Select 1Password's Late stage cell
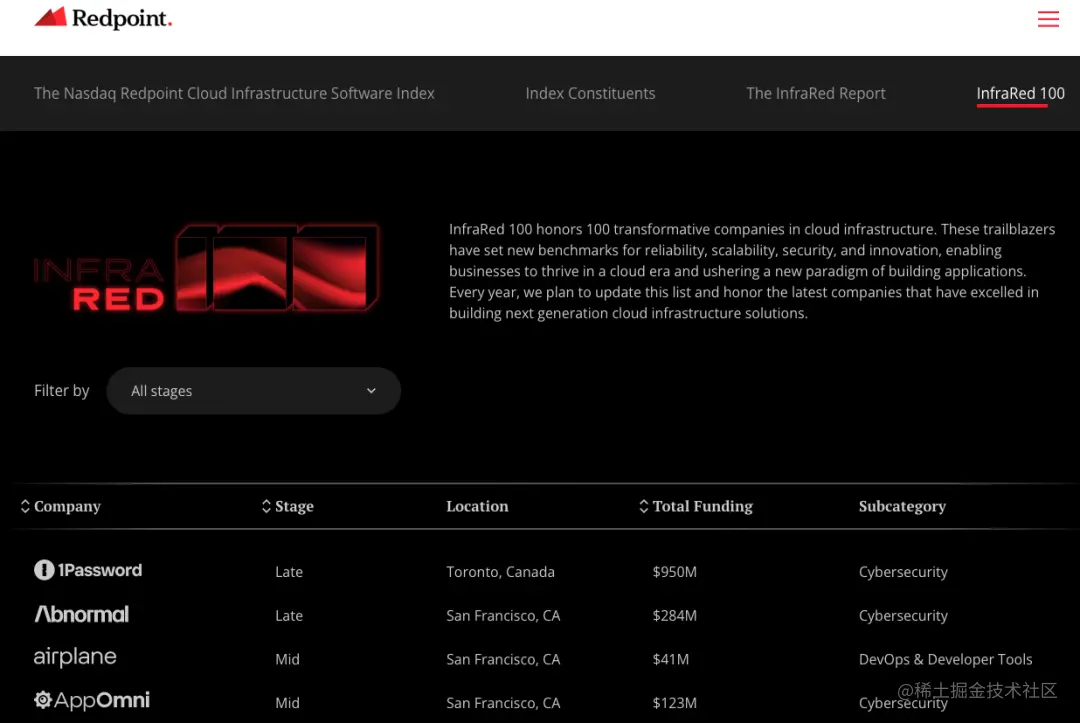 point(289,572)
